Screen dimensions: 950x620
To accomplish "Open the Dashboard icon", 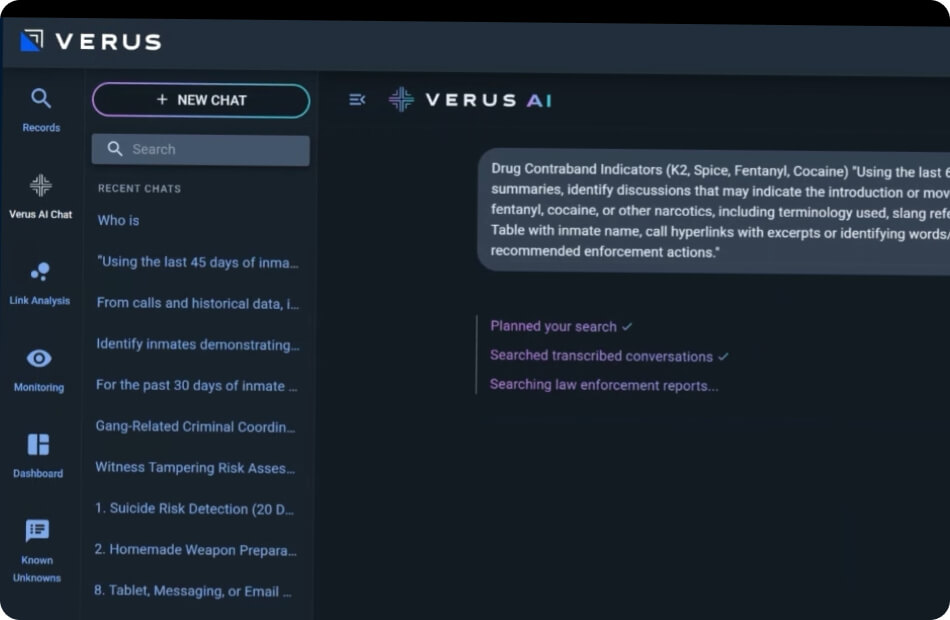I will point(38,444).
